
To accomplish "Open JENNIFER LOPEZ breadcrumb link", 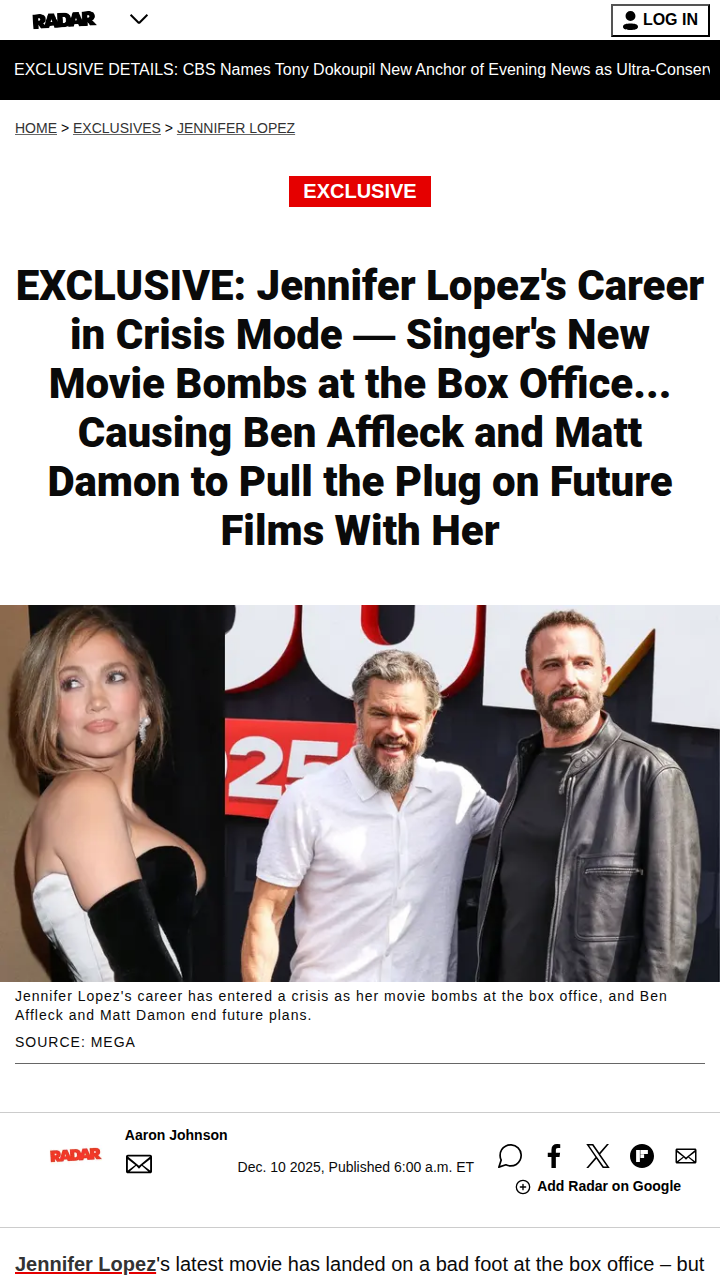I will click(x=236, y=128).
